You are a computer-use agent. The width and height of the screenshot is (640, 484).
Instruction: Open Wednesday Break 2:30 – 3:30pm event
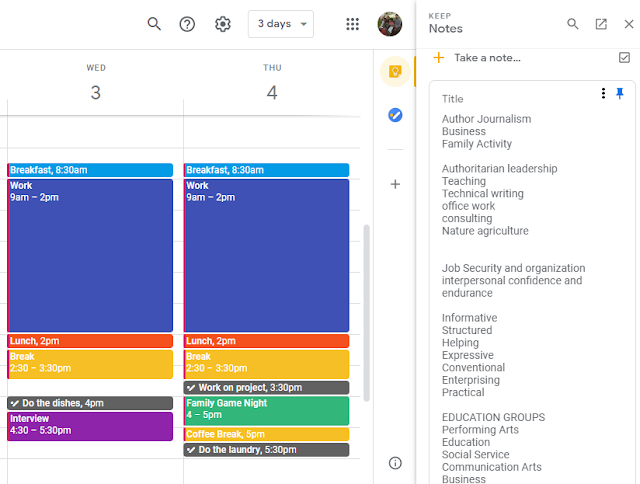coord(90,364)
